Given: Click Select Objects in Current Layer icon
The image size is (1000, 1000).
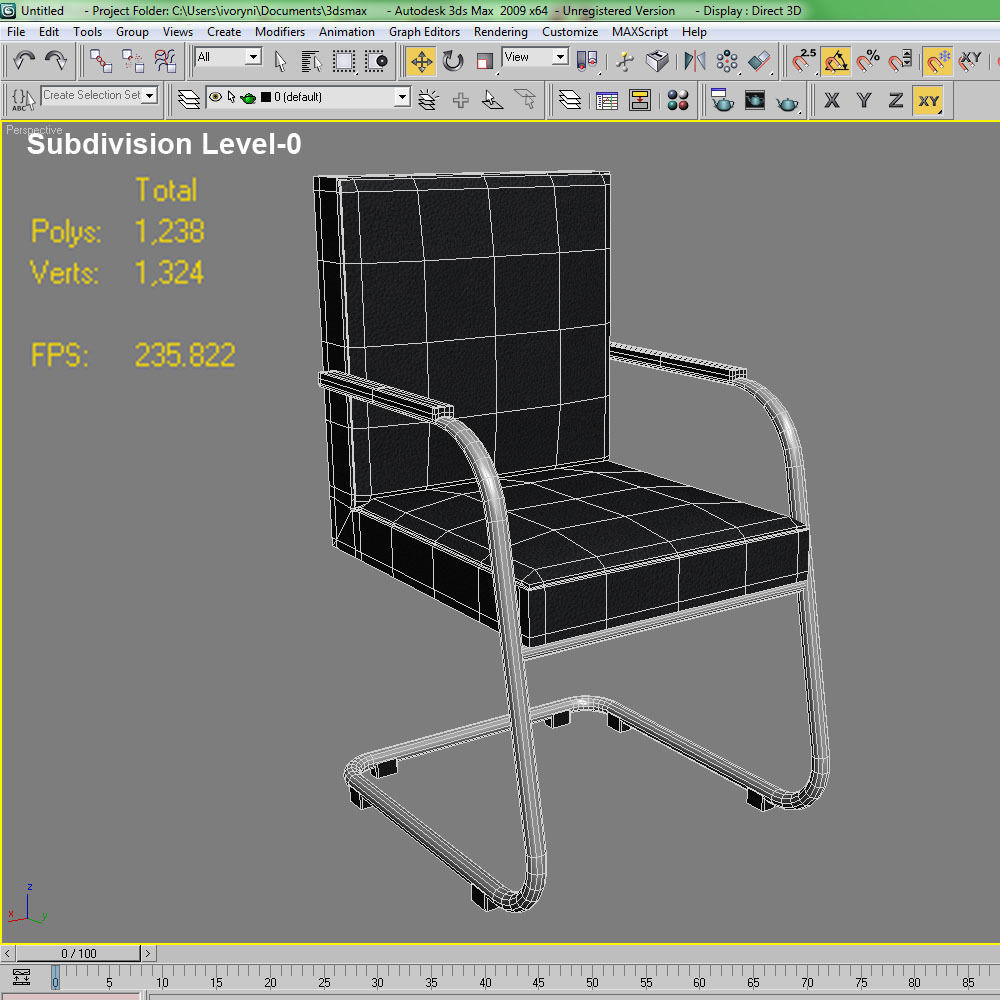Looking at the screenshot, I should 493,99.
